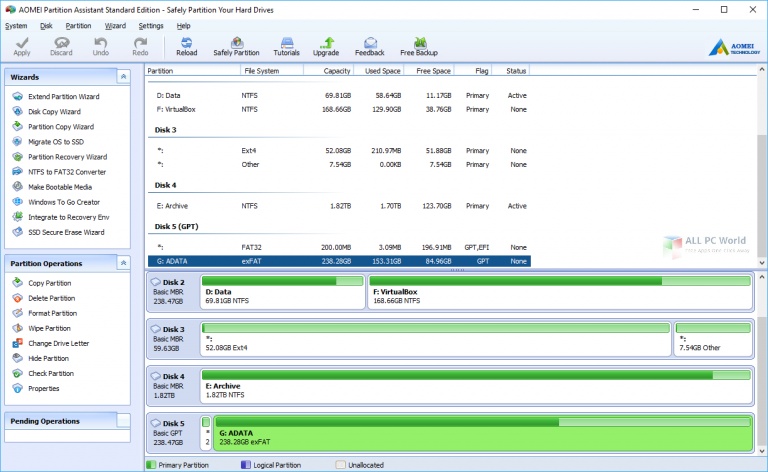Click the AOMEI Technology logo
The height and width of the screenshot is (472, 768).
click(734, 47)
